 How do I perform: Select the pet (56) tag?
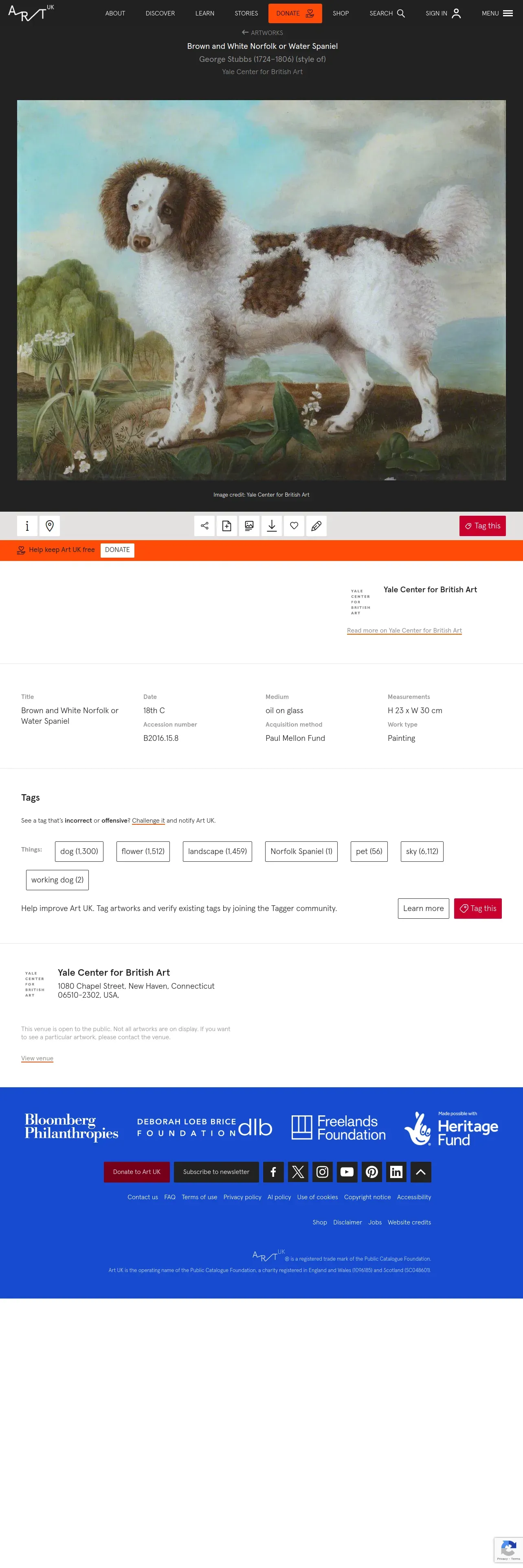click(369, 852)
